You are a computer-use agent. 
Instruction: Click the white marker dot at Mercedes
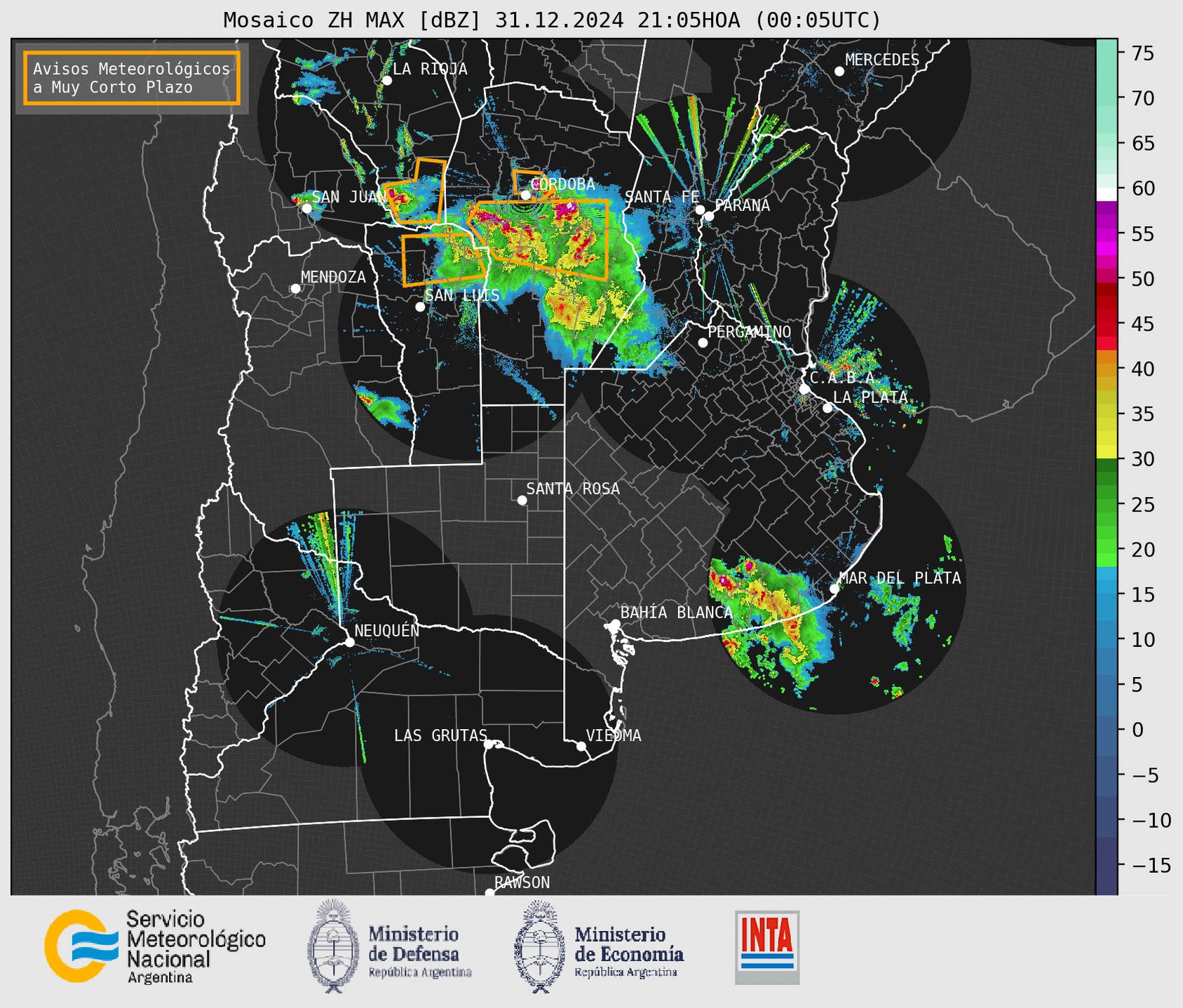point(839,71)
